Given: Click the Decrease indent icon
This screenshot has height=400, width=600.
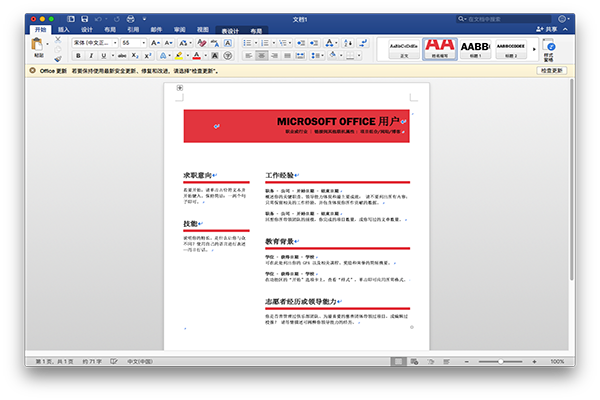Looking at the screenshot, I should tap(301, 43).
